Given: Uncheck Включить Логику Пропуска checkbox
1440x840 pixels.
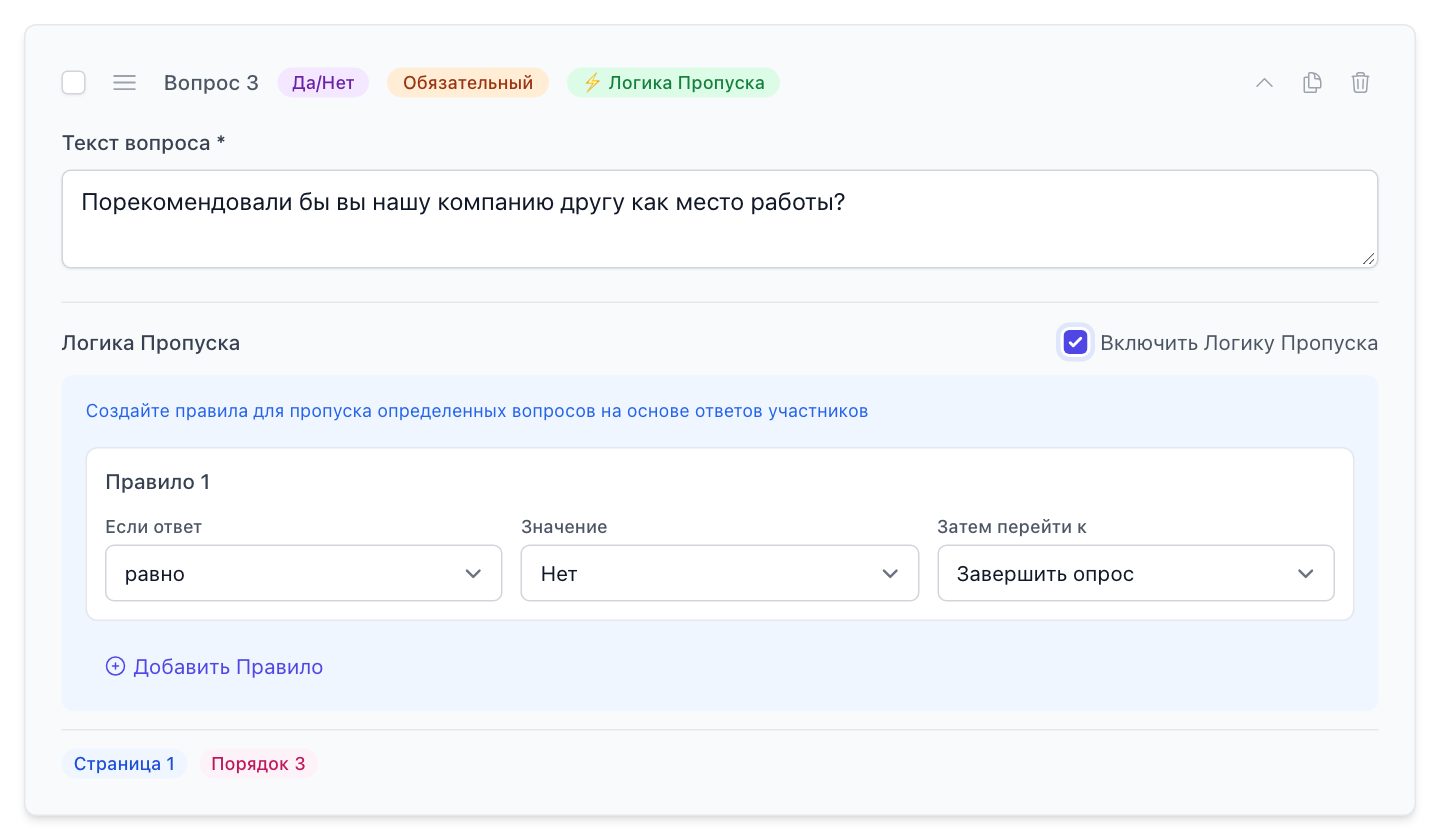Looking at the screenshot, I should pos(1075,343).
